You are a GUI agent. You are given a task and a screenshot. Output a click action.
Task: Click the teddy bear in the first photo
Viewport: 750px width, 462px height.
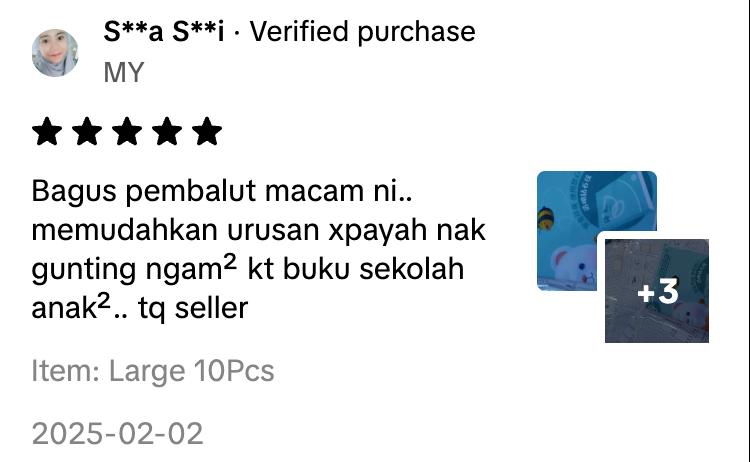(572, 267)
